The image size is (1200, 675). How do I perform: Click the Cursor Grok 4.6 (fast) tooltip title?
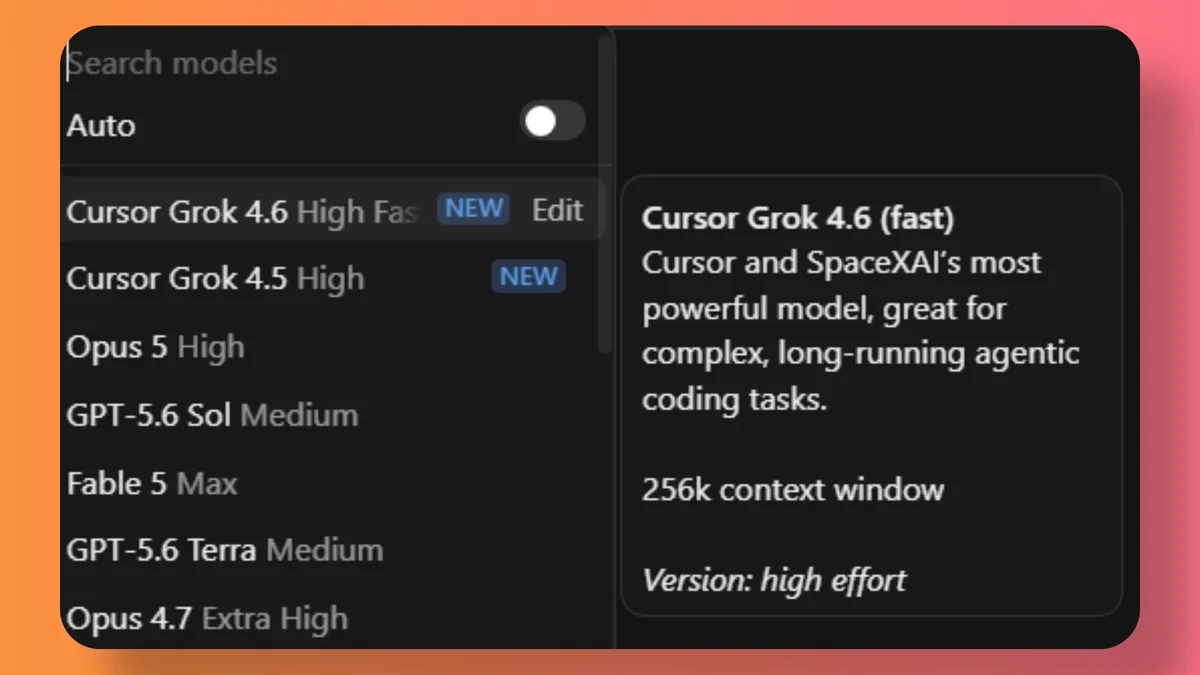click(797, 218)
